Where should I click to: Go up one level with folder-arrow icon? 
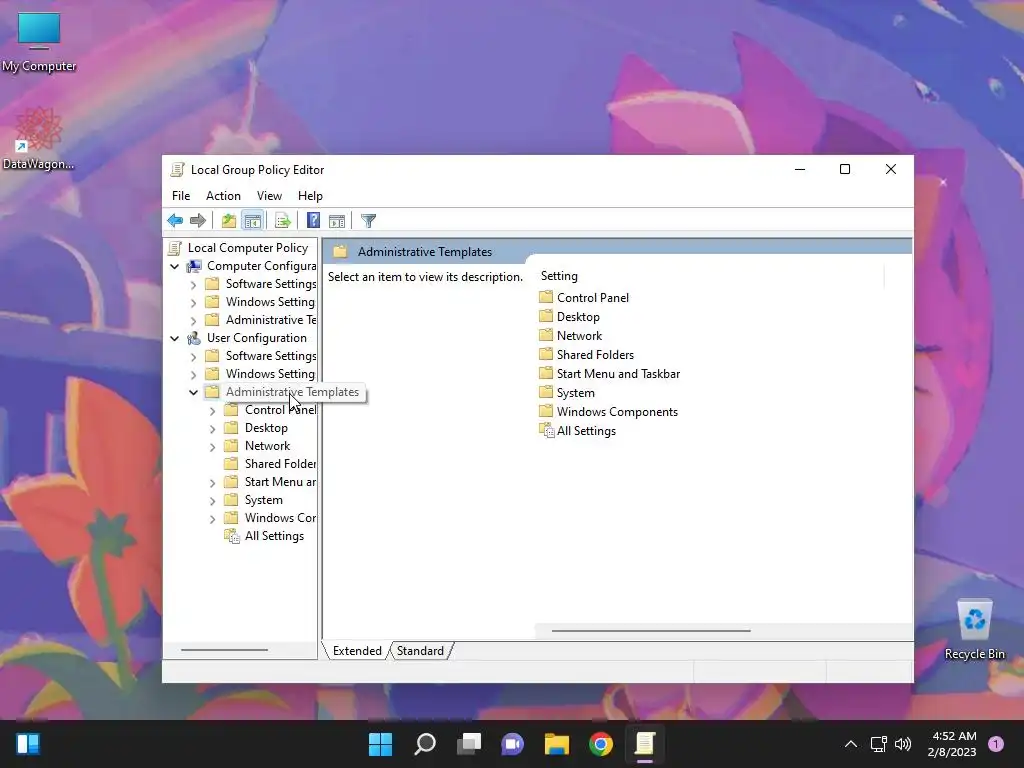click(229, 221)
